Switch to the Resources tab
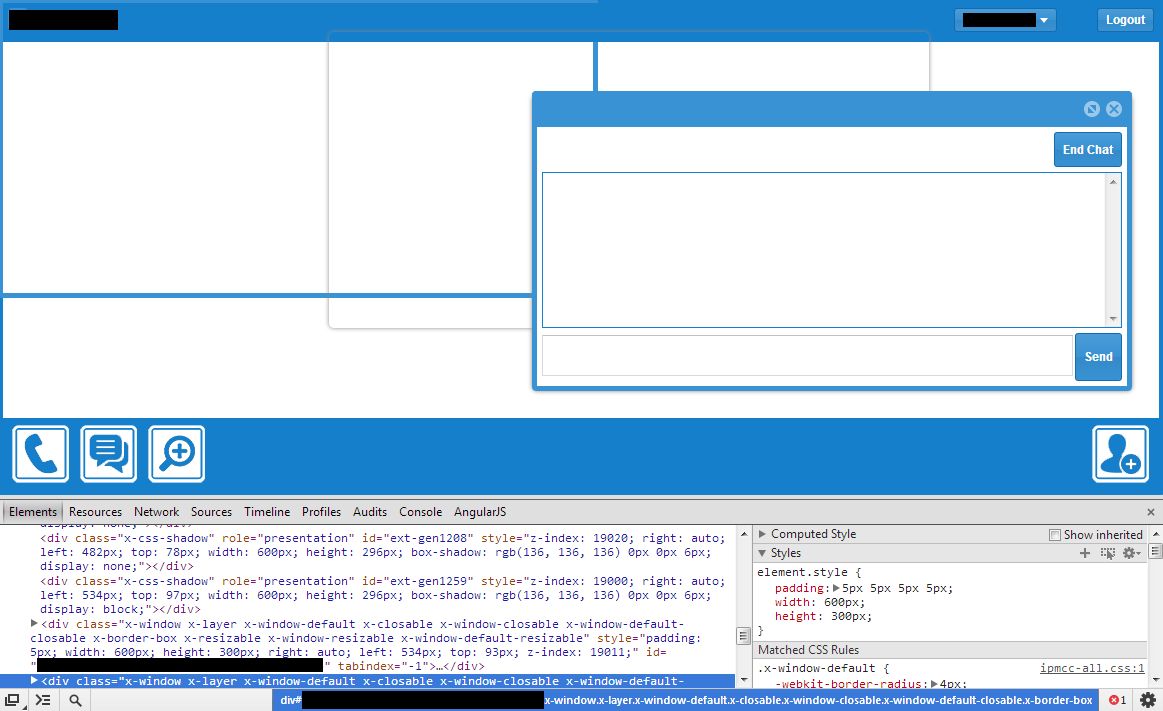This screenshot has width=1163, height=711. point(95,512)
